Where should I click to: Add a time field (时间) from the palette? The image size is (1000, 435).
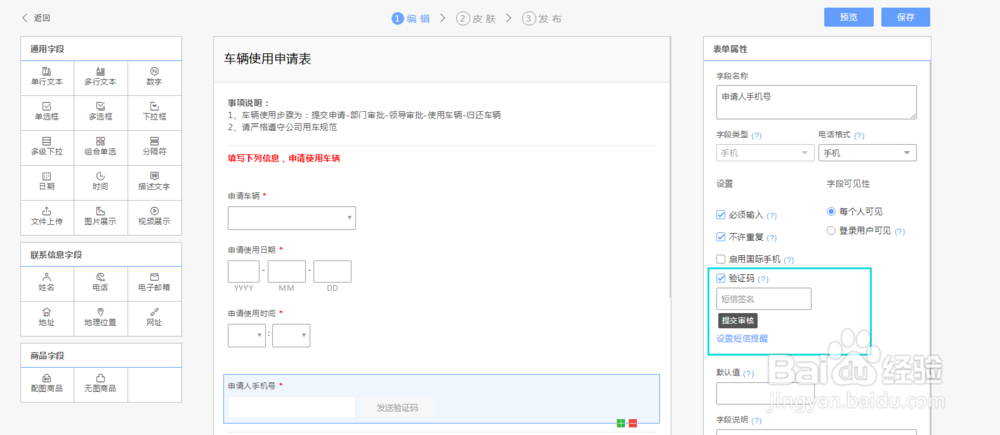(x=101, y=182)
